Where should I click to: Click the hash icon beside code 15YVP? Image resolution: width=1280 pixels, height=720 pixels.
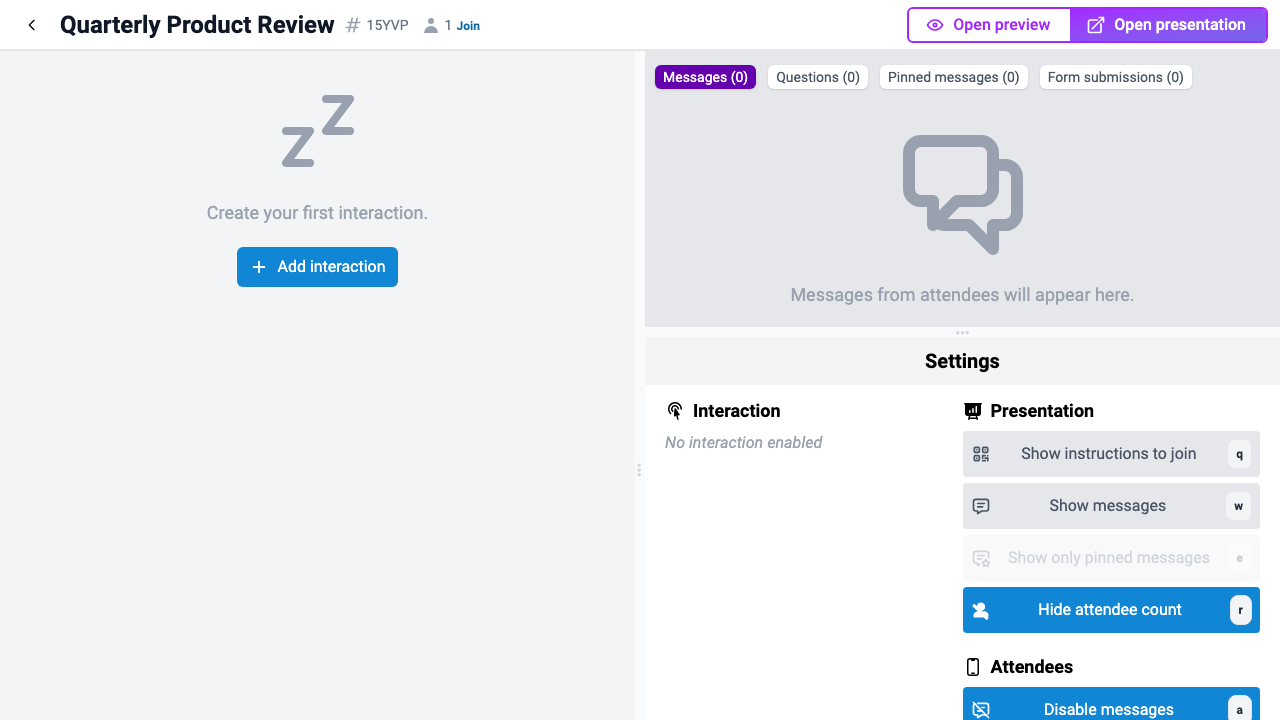[353, 25]
